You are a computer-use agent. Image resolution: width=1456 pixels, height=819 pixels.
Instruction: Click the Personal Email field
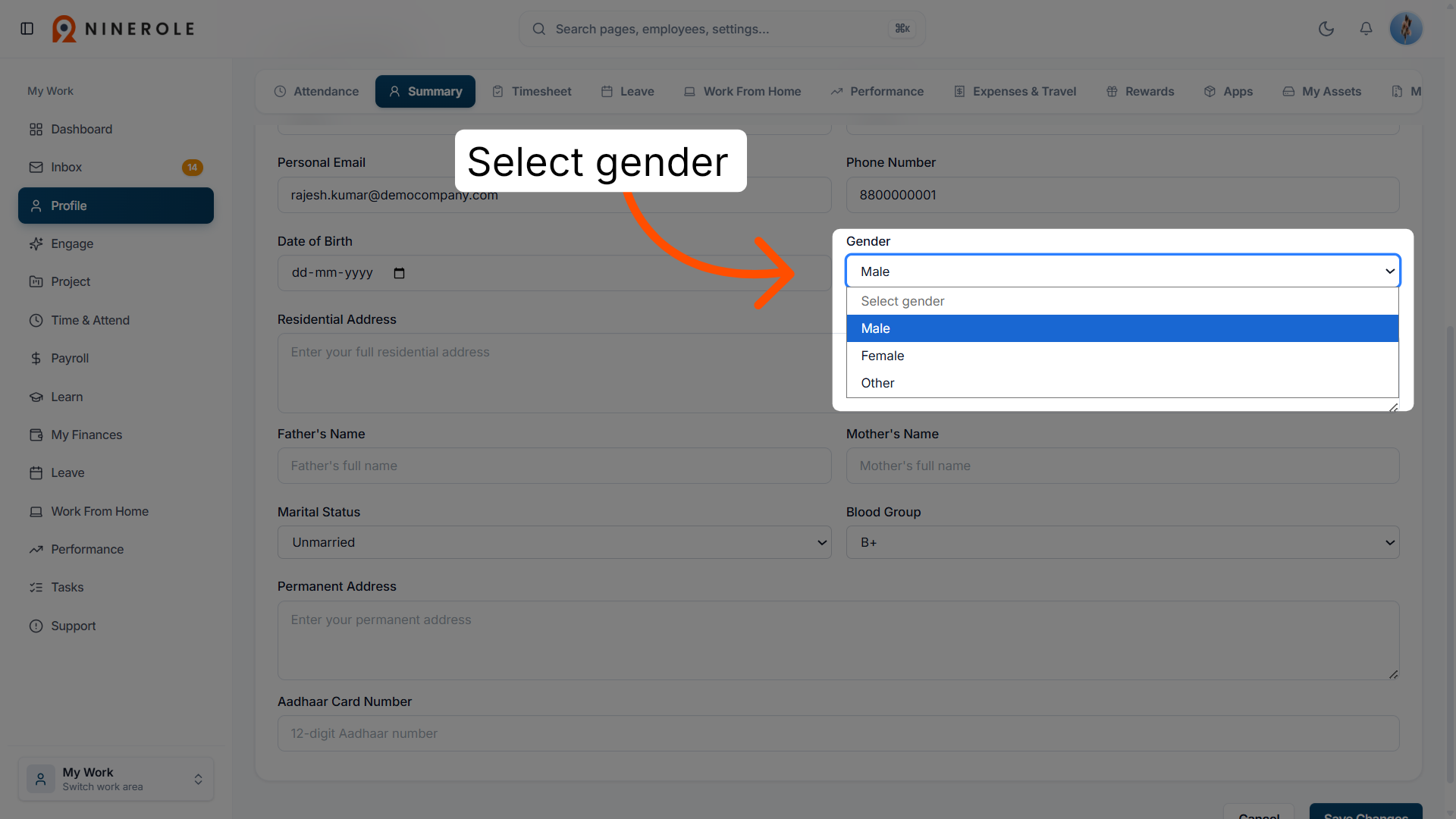click(554, 195)
